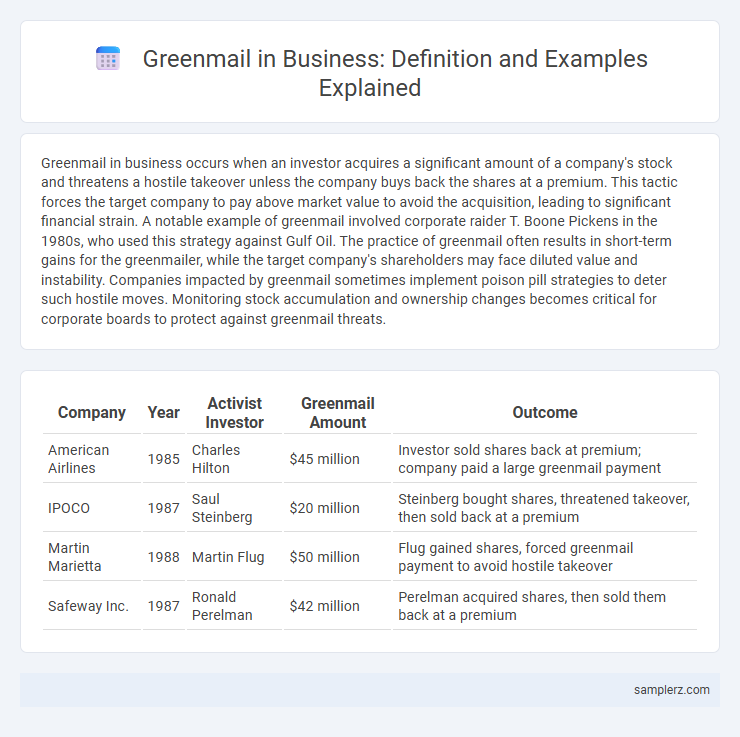Click year 1987 in the Safeway row

[x=163, y=606]
